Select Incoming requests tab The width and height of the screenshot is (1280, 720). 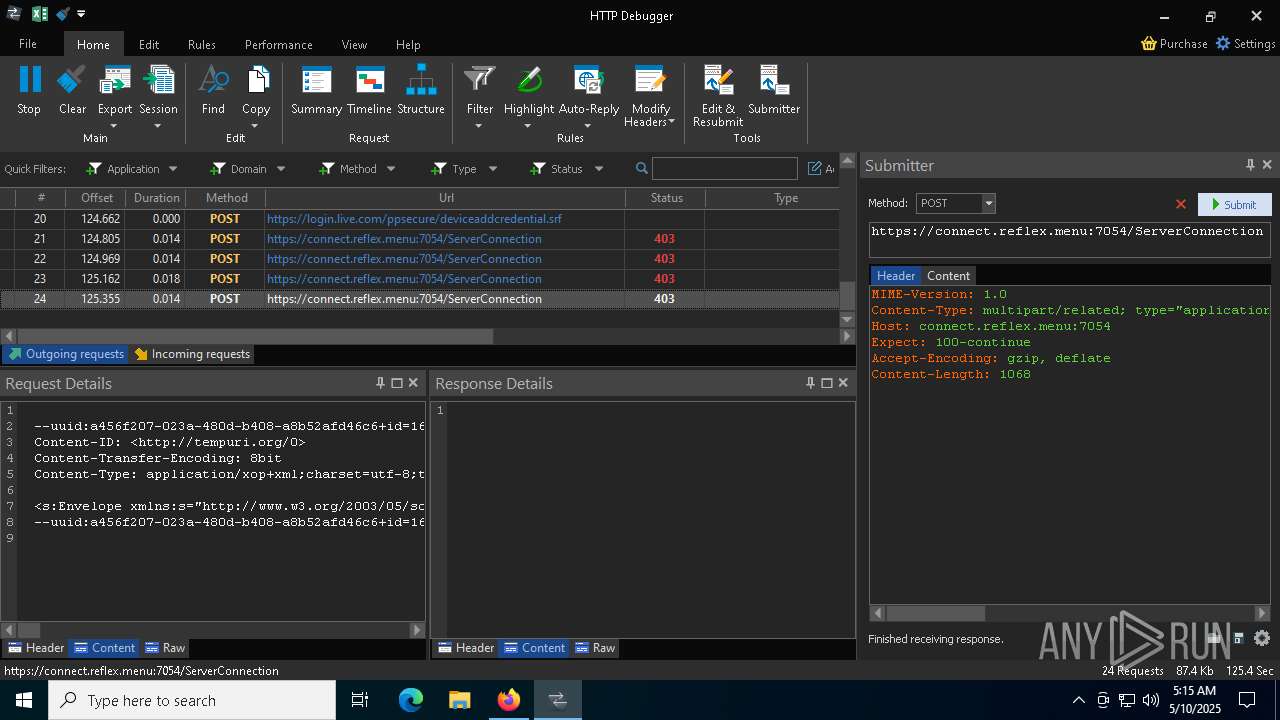click(x=192, y=354)
